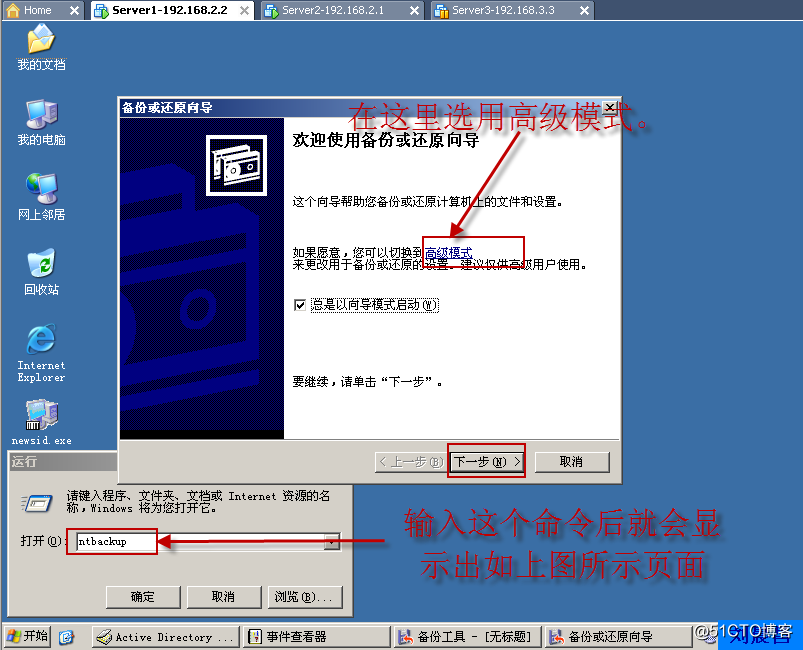Click 下一步(N) in backup wizard

487,462
